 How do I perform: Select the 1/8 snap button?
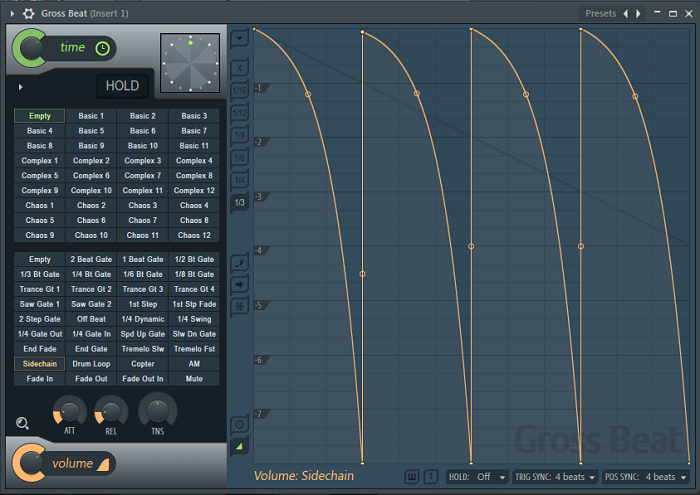click(x=240, y=135)
